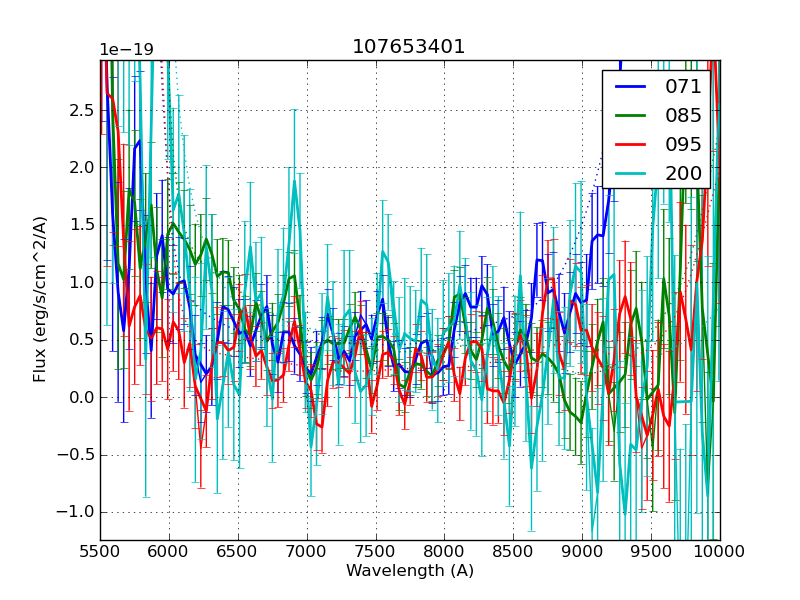The width and height of the screenshot is (800, 600).
Task: Select the 085 legend entry label
Action: [x=683, y=115]
